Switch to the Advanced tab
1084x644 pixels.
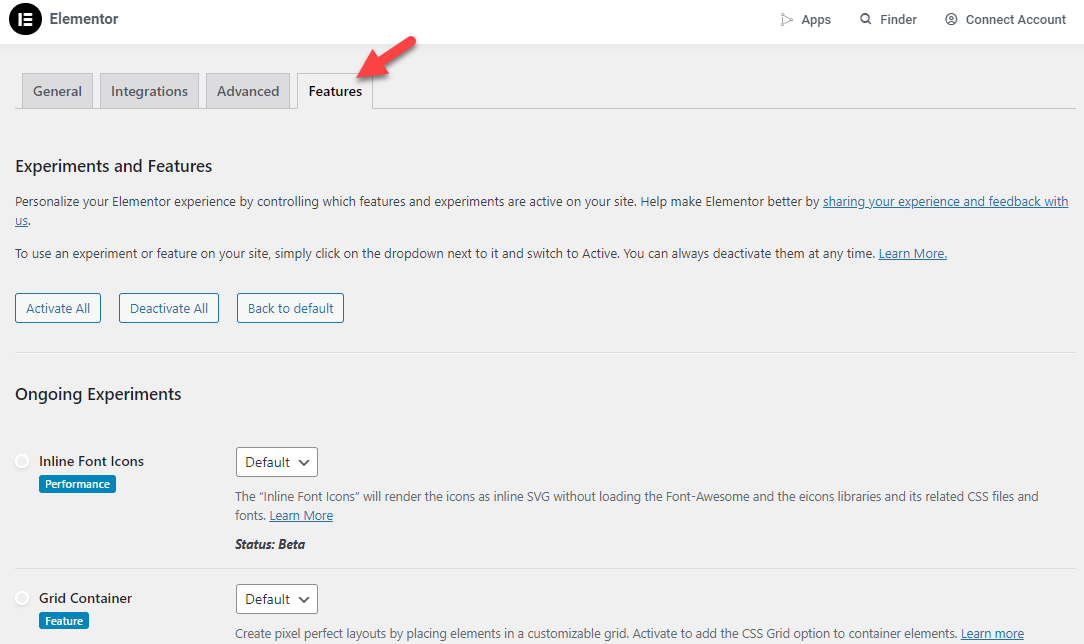coord(248,91)
